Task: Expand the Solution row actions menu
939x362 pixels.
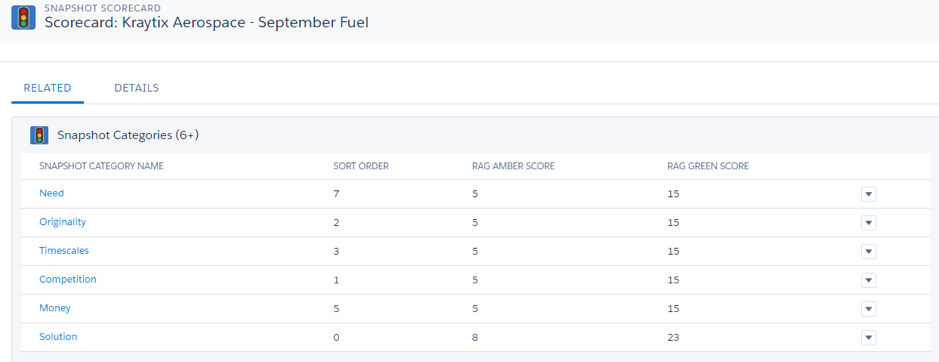Action: click(868, 338)
